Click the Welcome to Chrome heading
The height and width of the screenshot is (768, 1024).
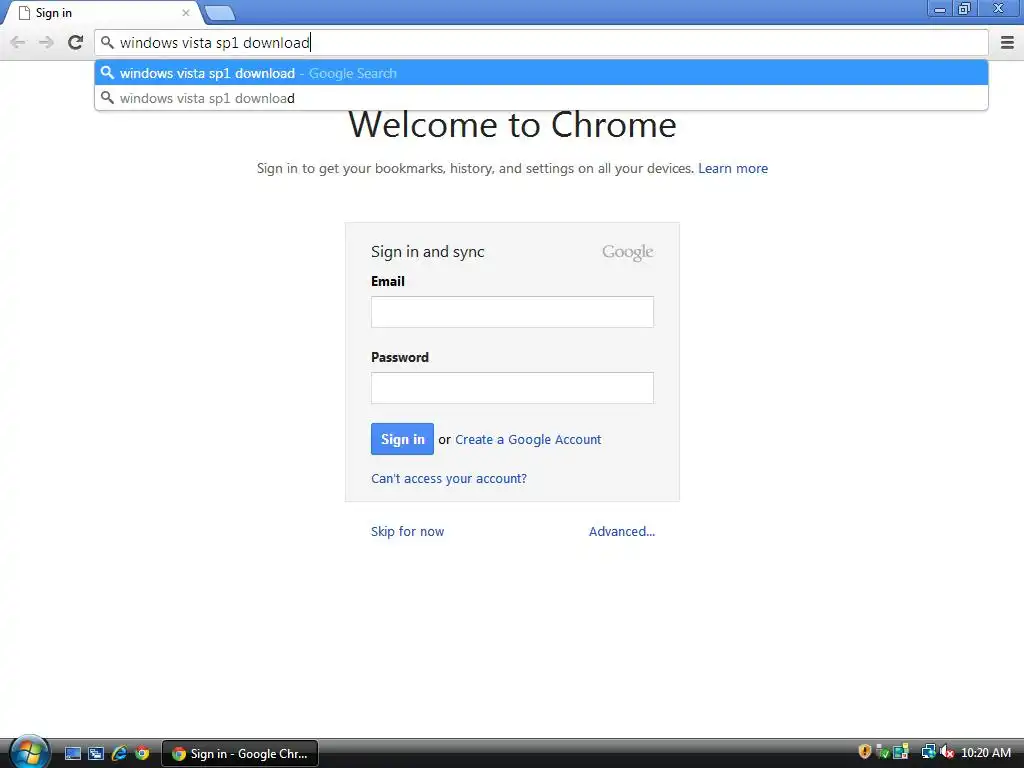pyautogui.click(x=512, y=125)
